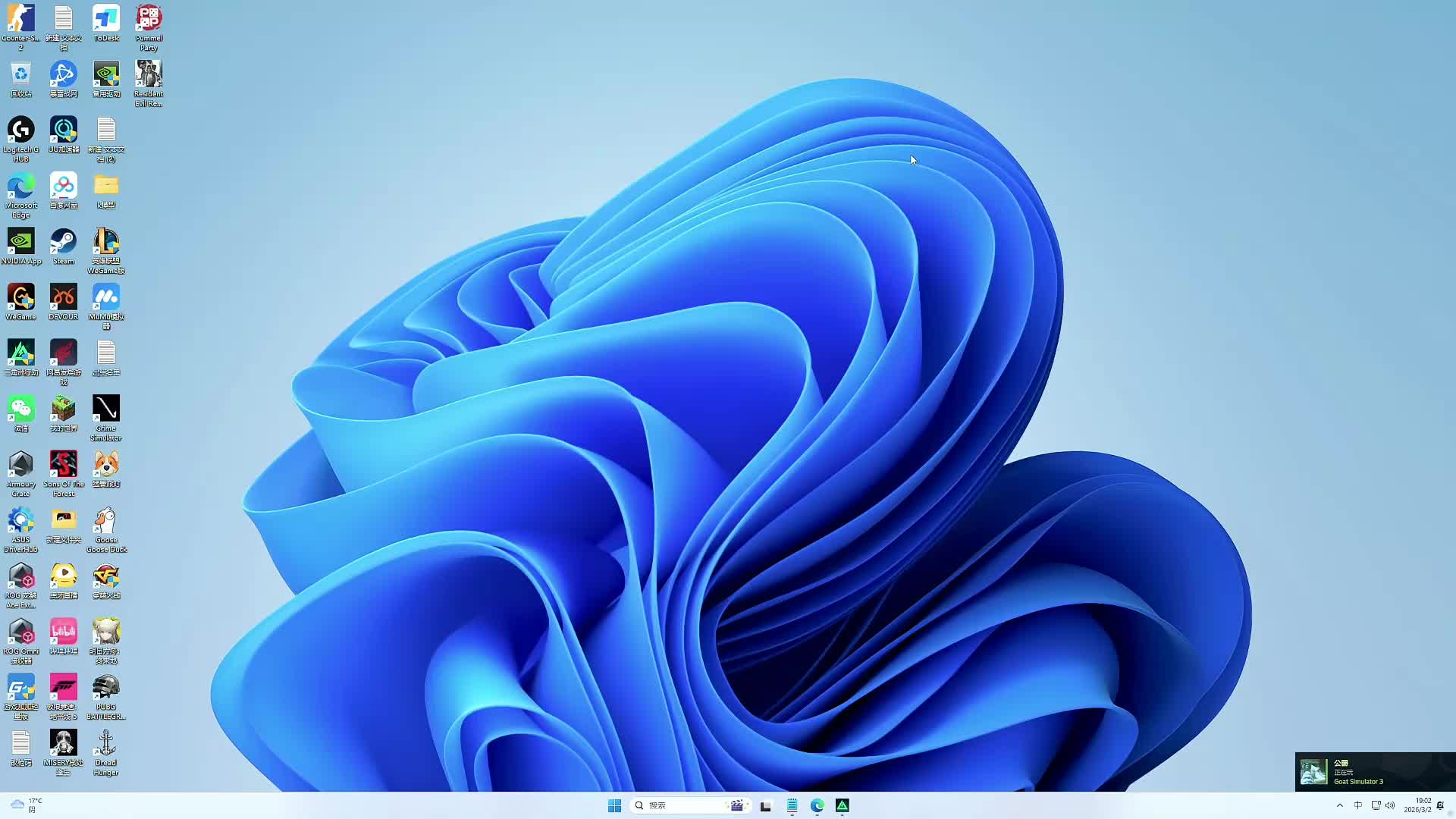Open the Sons Of The Forest shortcut
Screen dimensions: 1456x819
click(x=64, y=466)
